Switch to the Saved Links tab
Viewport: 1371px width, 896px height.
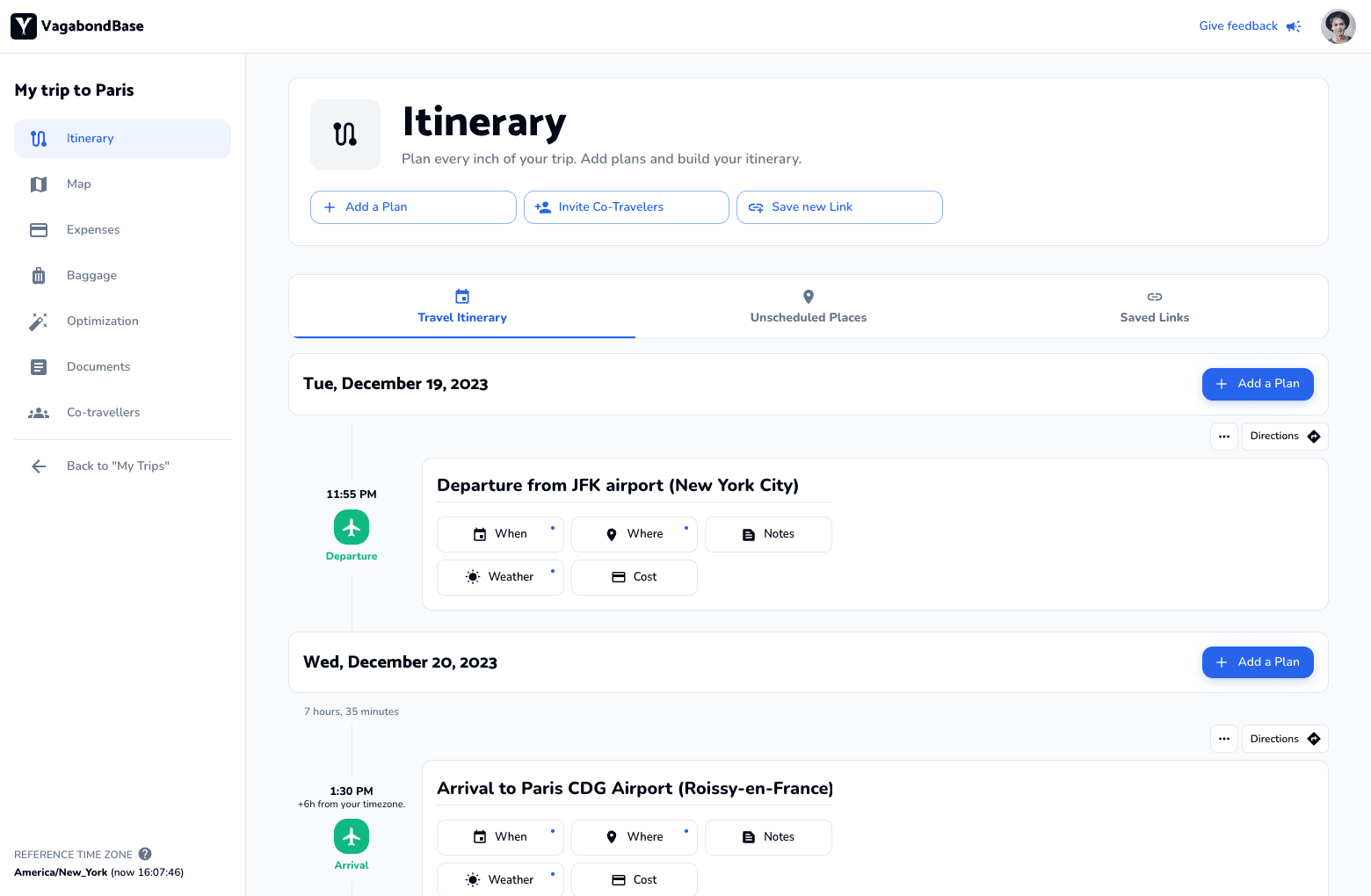(x=1154, y=307)
